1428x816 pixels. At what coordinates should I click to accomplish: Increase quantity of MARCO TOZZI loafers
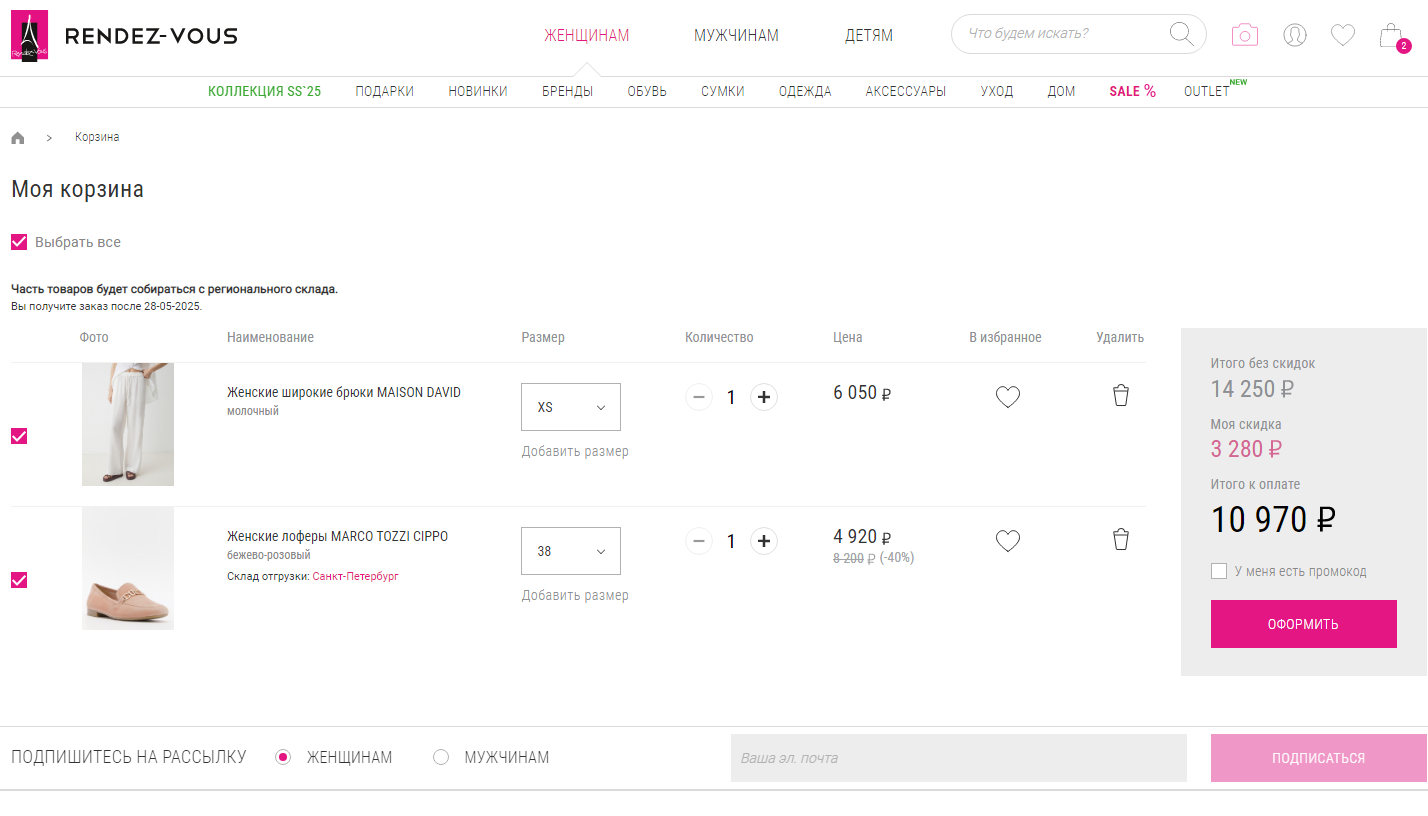(x=764, y=541)
